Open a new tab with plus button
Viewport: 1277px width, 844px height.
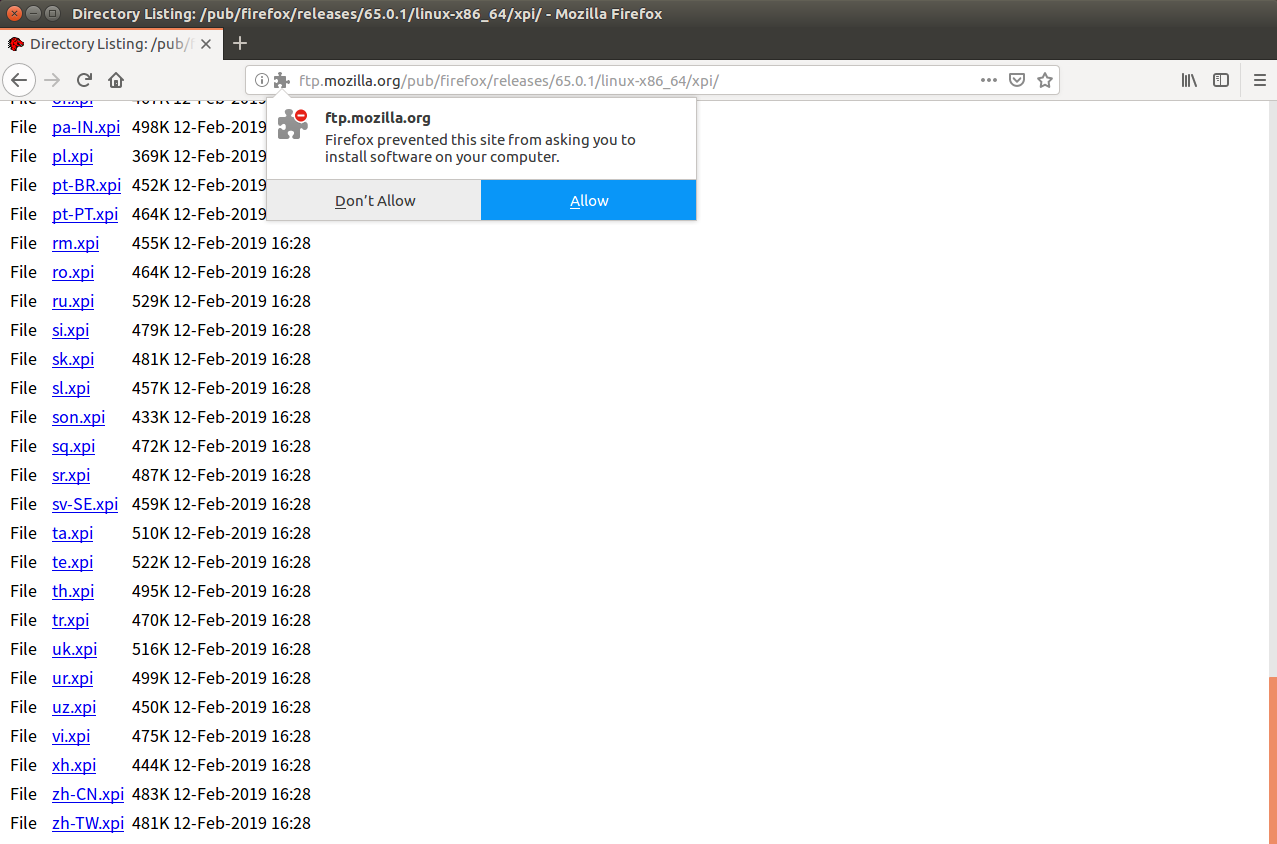point(240,43)
